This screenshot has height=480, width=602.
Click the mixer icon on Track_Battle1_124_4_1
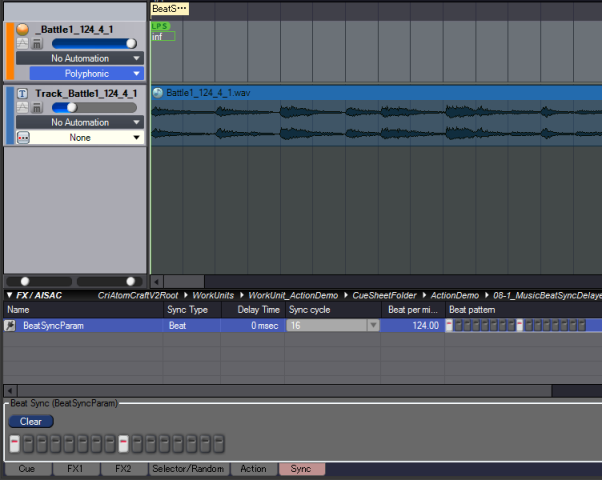[36, 108]
